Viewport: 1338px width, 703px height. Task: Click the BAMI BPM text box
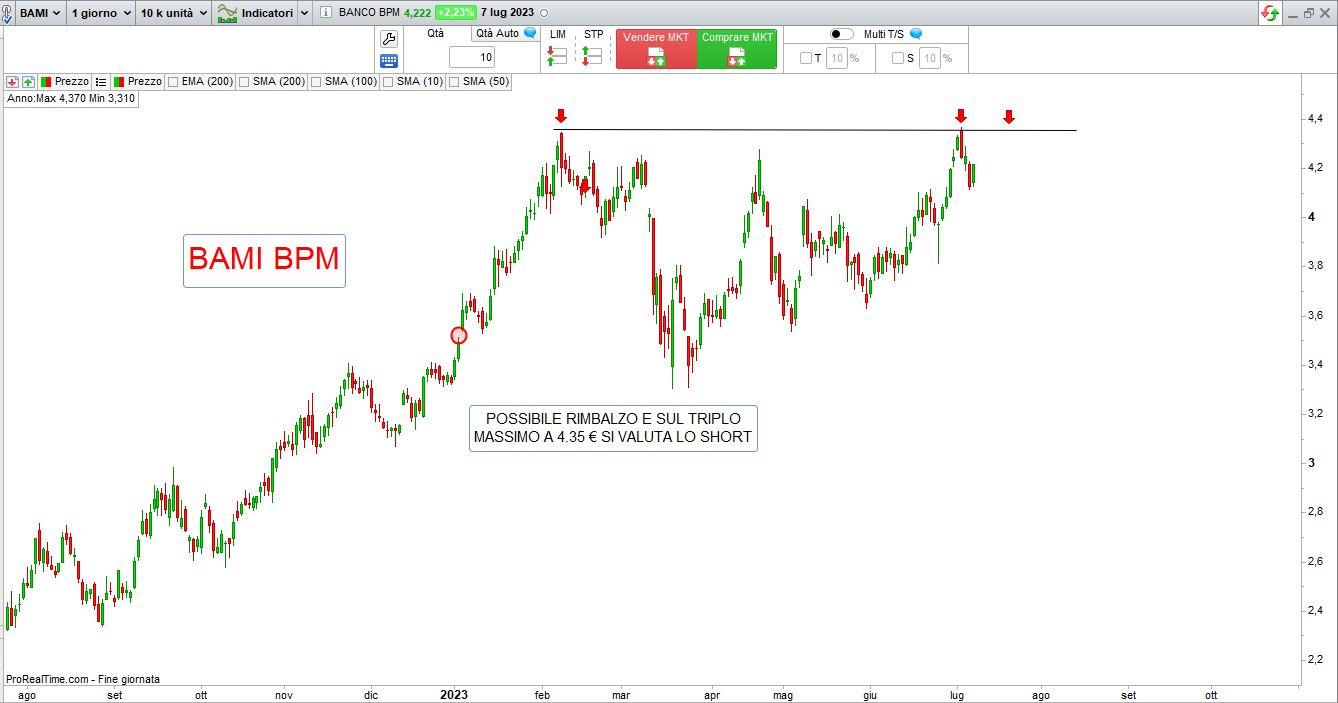click(264, 260)
